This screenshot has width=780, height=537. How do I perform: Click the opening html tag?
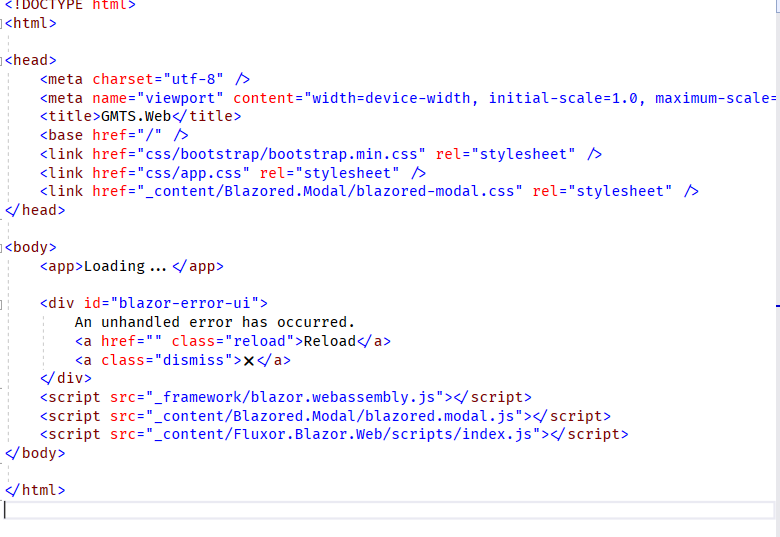click(31, 23)
